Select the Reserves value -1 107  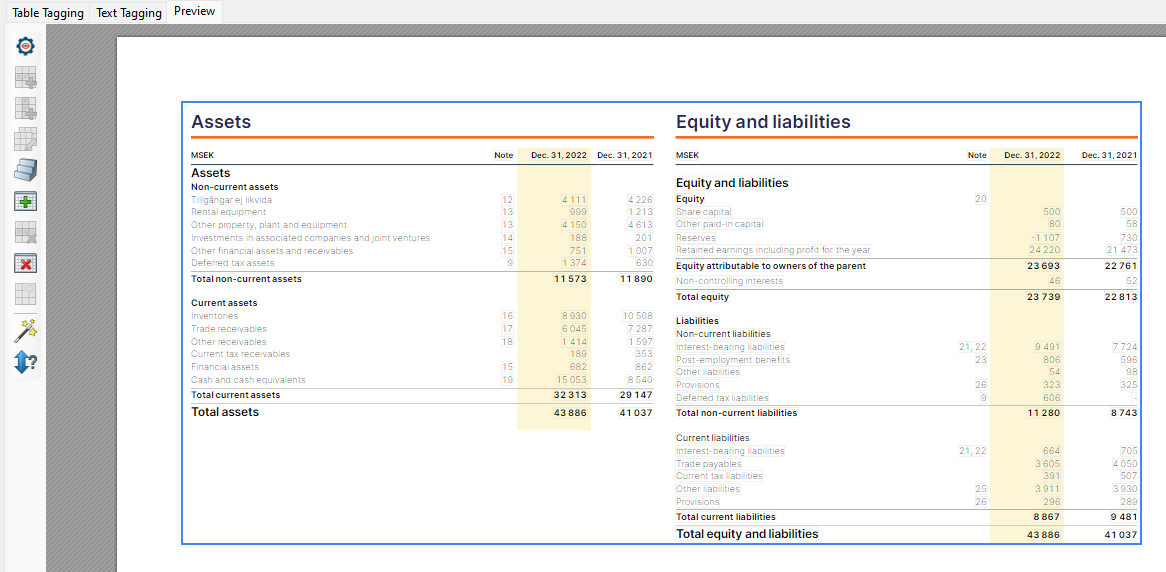tap(1044, 237)
